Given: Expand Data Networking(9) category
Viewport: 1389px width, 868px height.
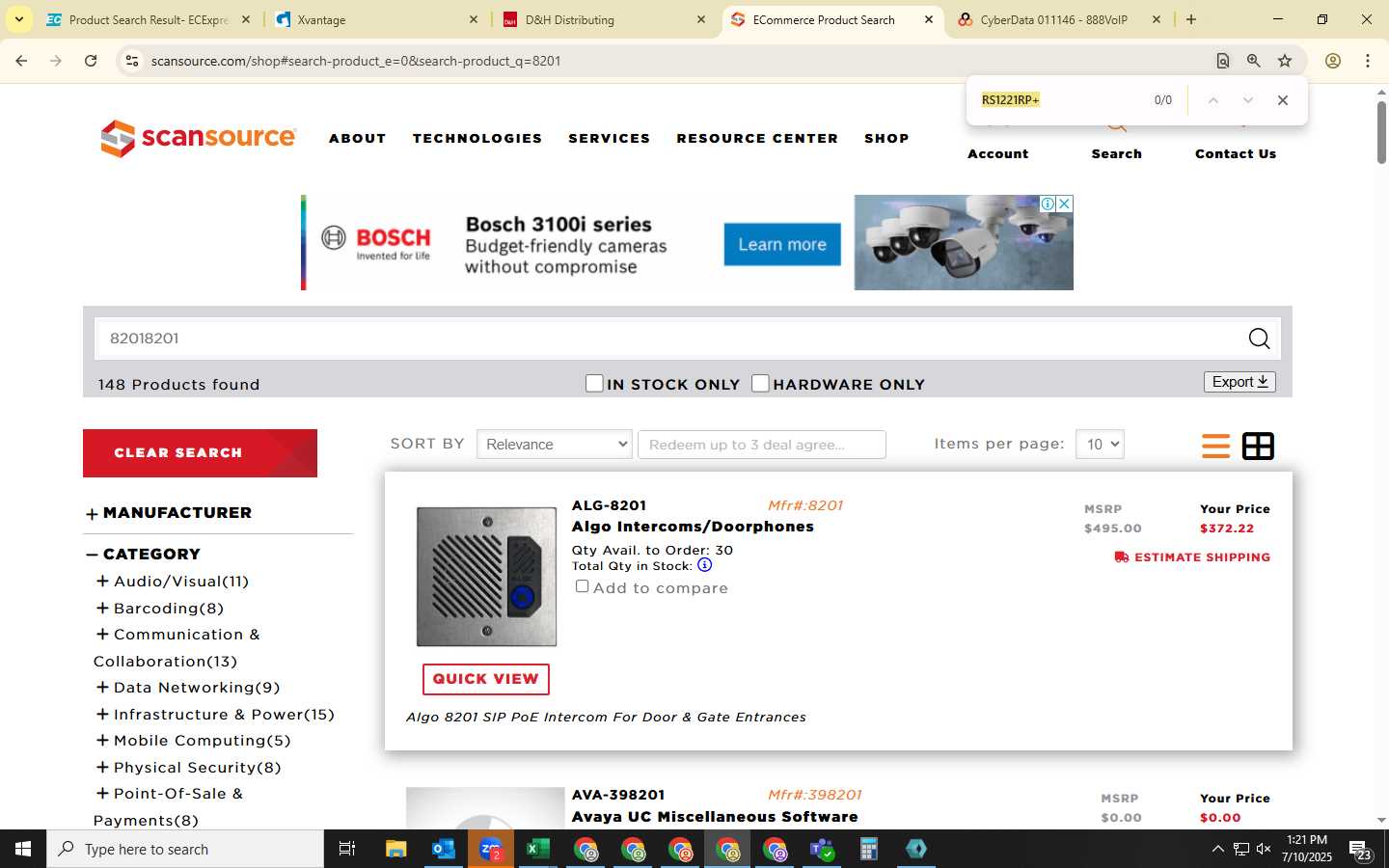Looking at the screenshot, I should (x=102, y=687).
